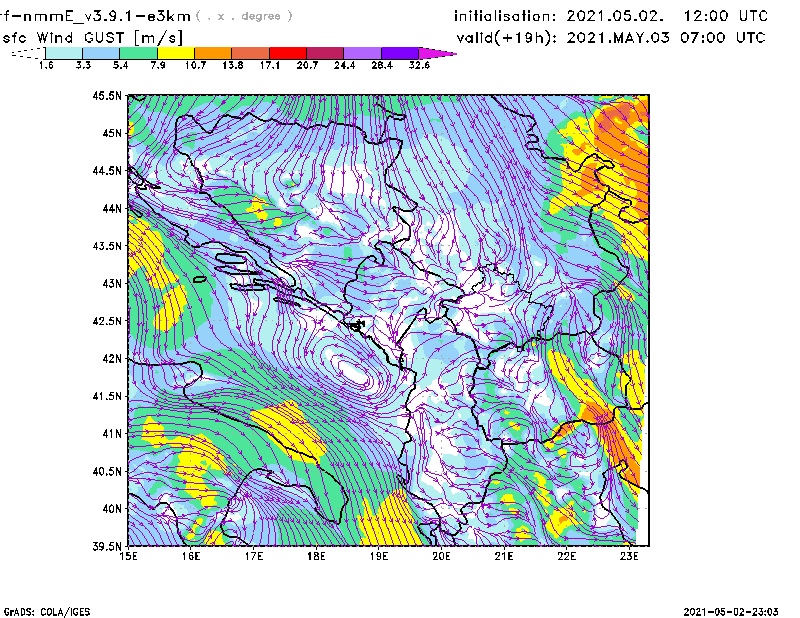Screen dimensions: 800x618
Task: Click the '23E' longitude label
Action: [x=629, y=556]
